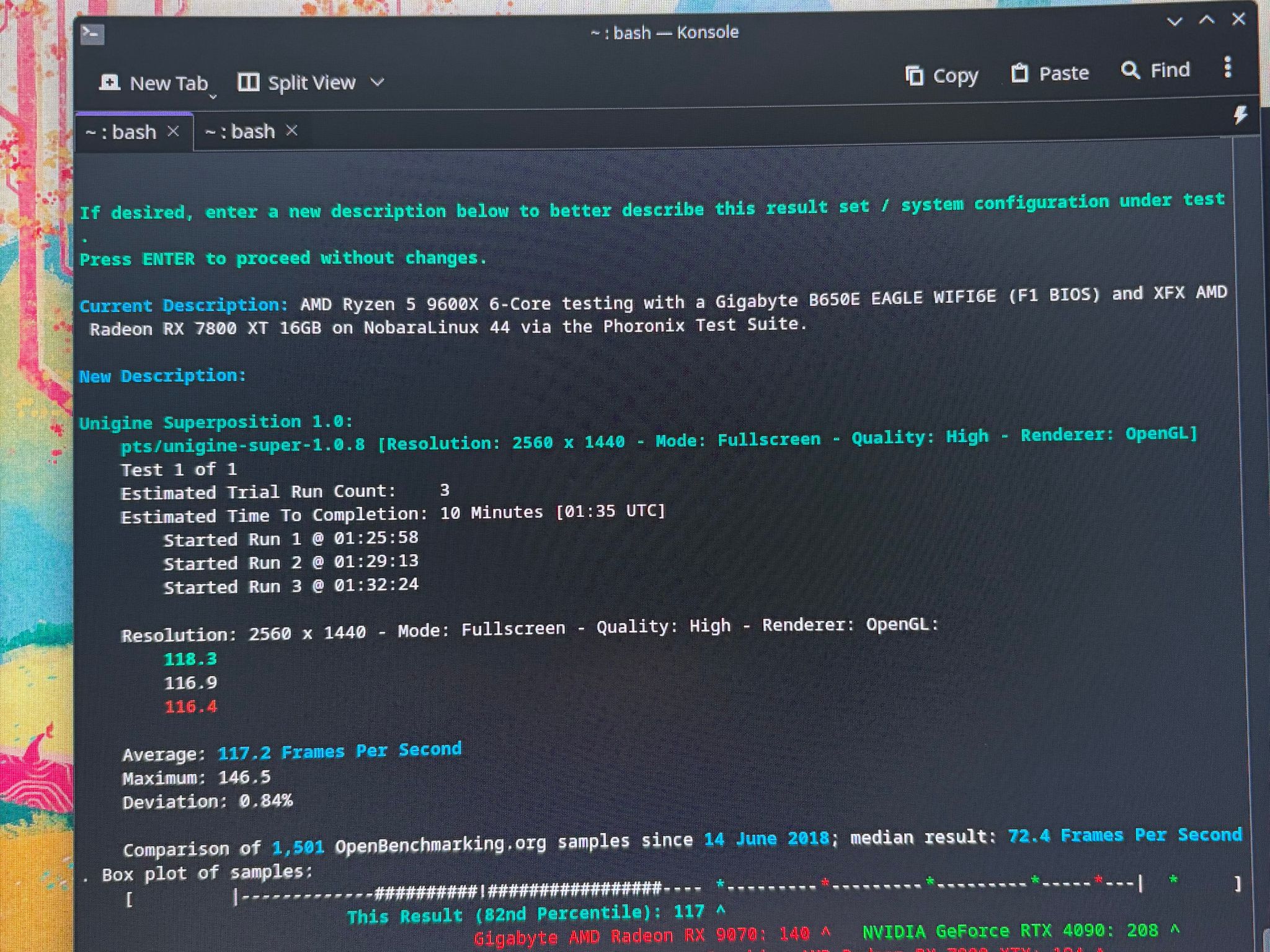Click the 'pts/unigine-super-1.0.8' text
The image size is (1270, 952).
click(x=242, y=444)
